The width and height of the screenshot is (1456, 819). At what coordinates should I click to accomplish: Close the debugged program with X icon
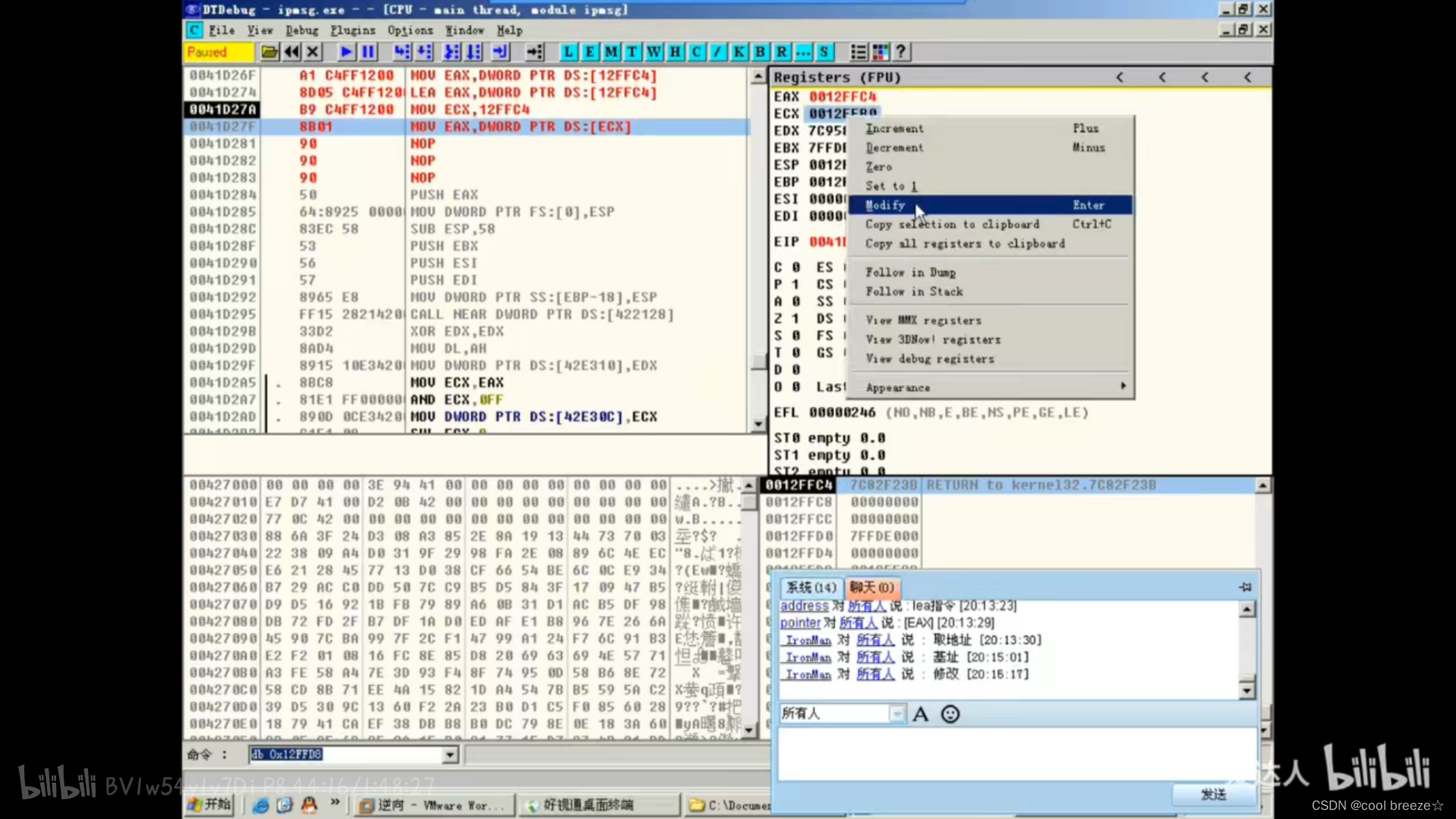(x=312, y=52)
